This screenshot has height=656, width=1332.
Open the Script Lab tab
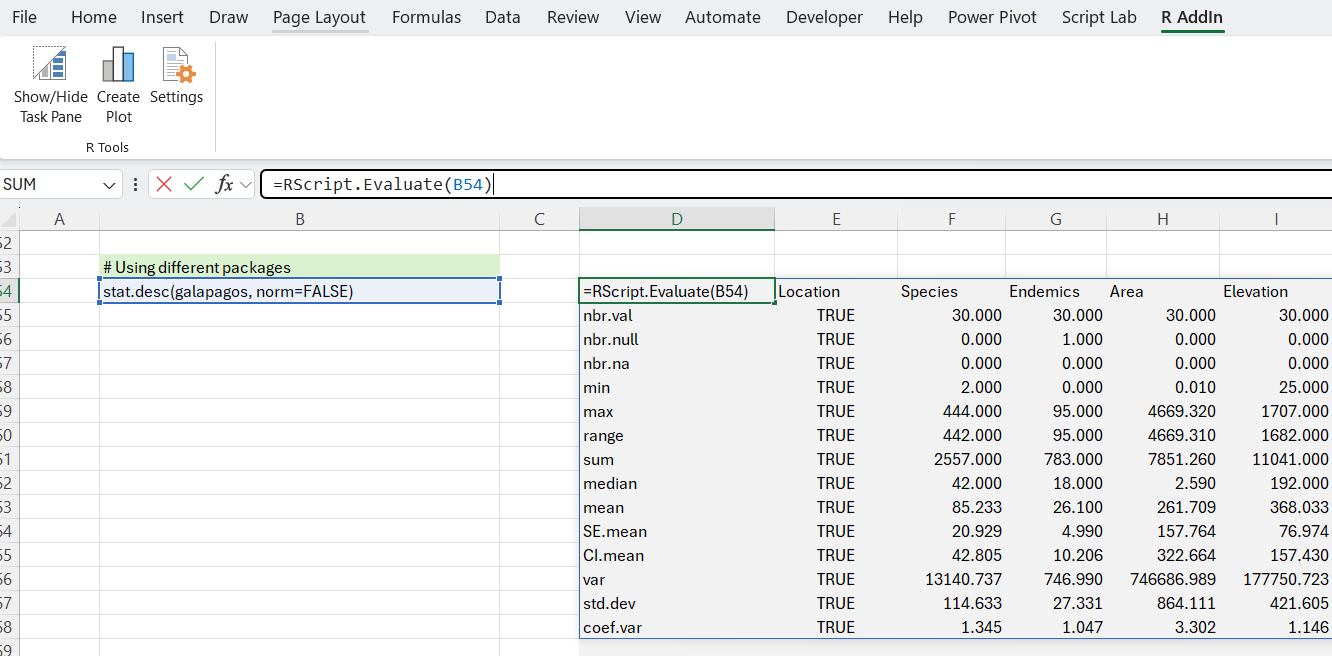[1099, 17]
